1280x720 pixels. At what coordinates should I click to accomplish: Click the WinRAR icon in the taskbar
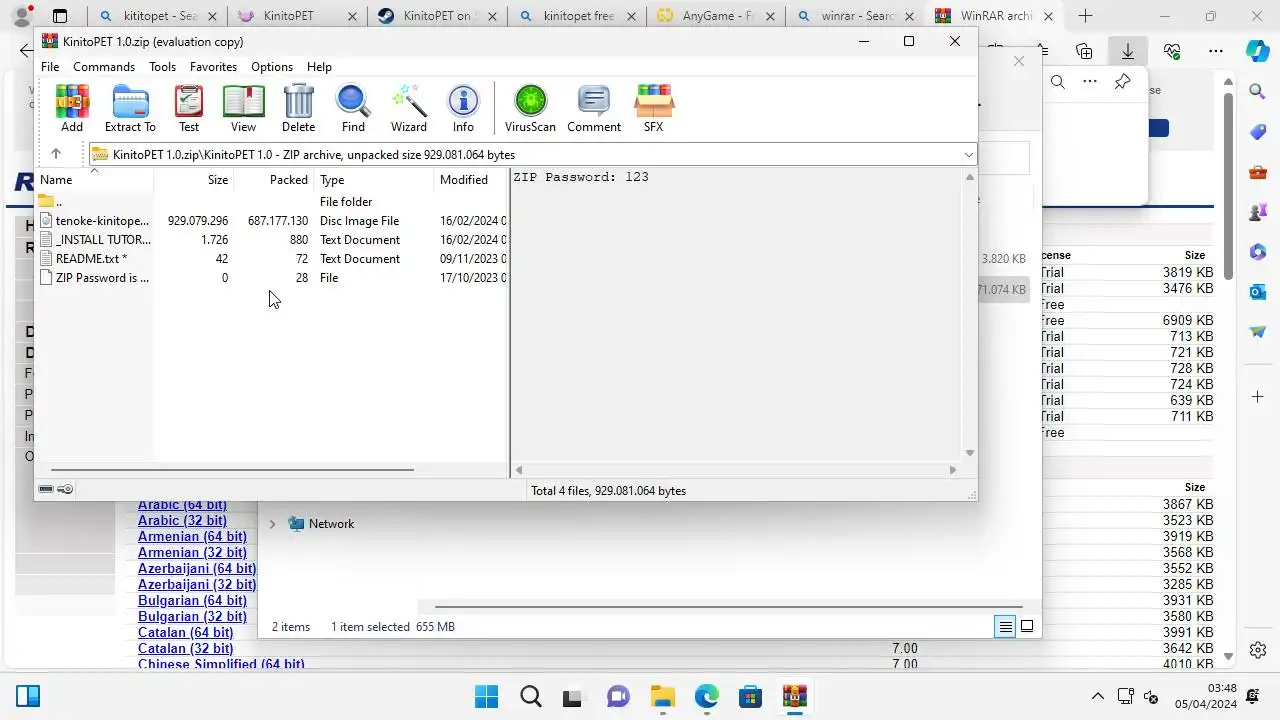click(794, 697)
